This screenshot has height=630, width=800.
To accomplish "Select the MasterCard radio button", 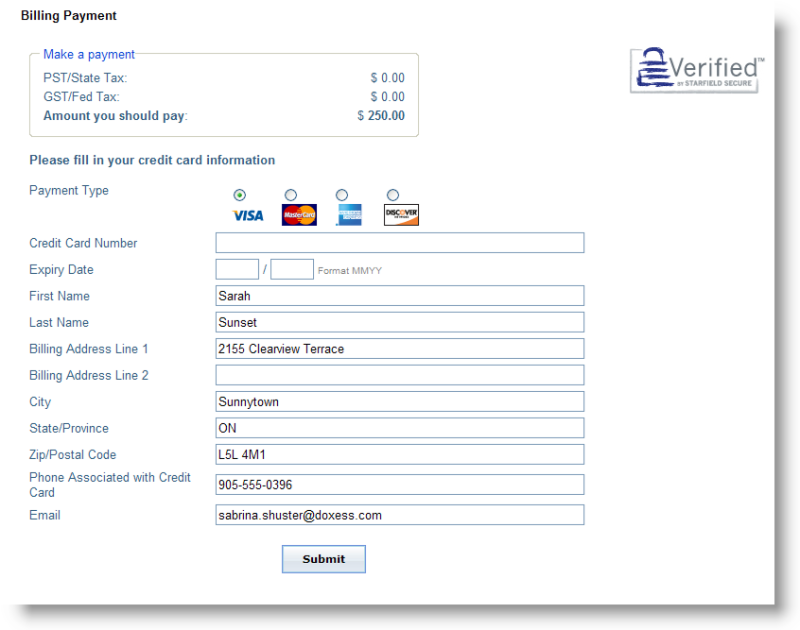I will pos(291,195).
